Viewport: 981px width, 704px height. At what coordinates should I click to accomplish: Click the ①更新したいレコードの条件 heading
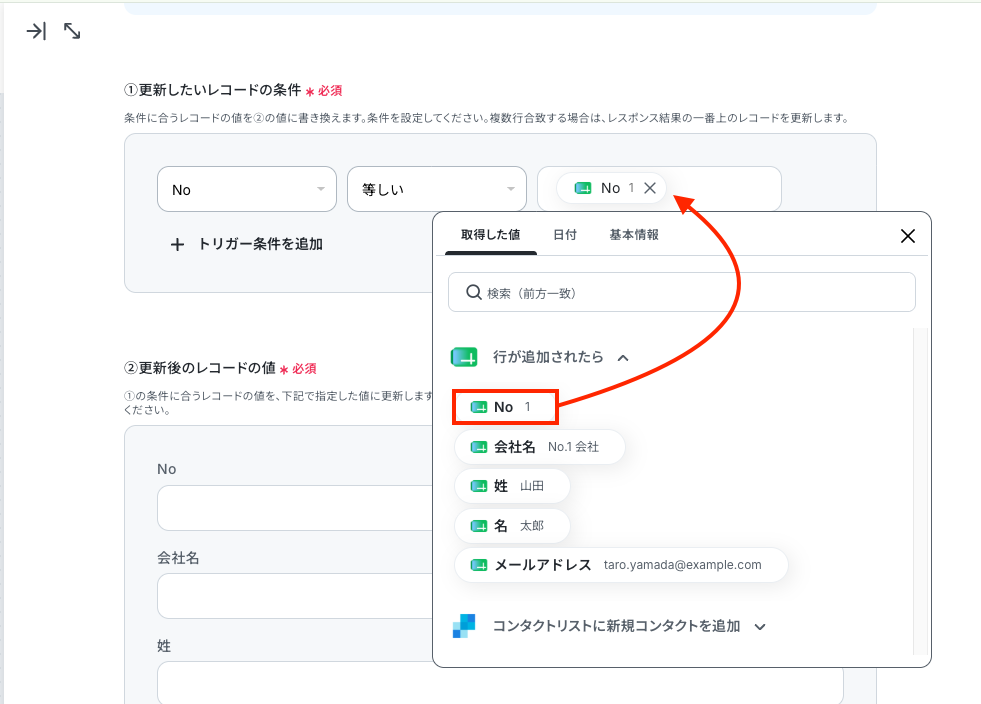[x=213, y=90]
